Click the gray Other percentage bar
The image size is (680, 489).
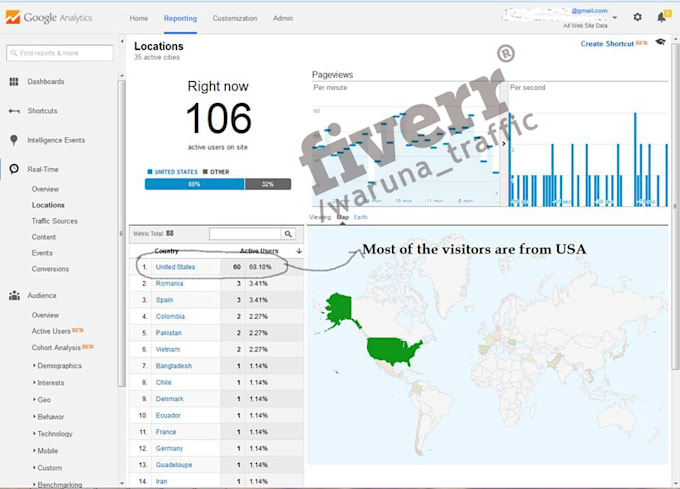click(268, 184)
